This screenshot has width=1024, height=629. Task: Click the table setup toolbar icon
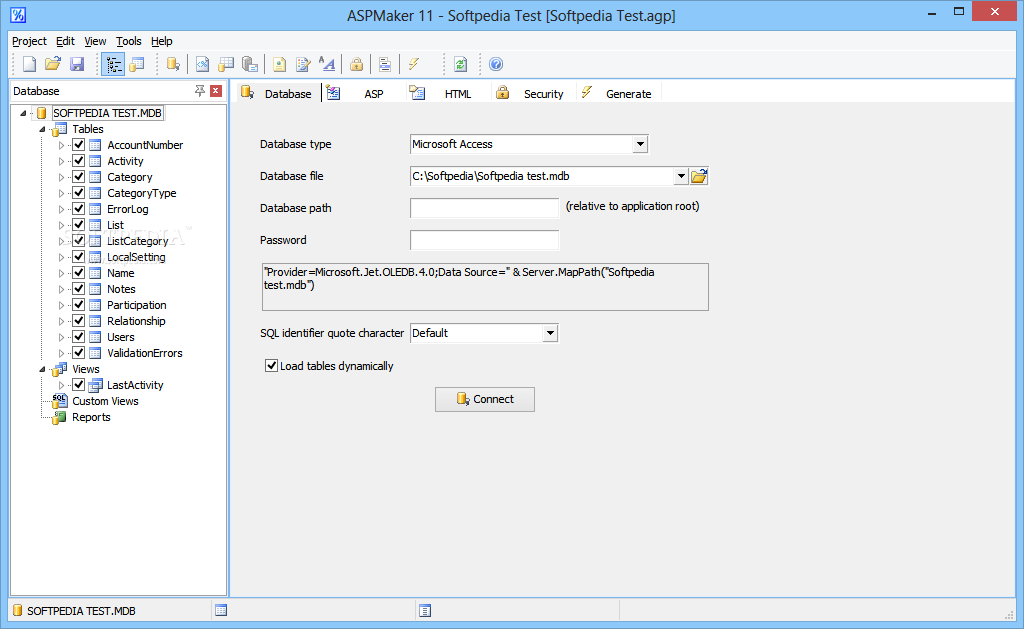click(x=226, y=64)
